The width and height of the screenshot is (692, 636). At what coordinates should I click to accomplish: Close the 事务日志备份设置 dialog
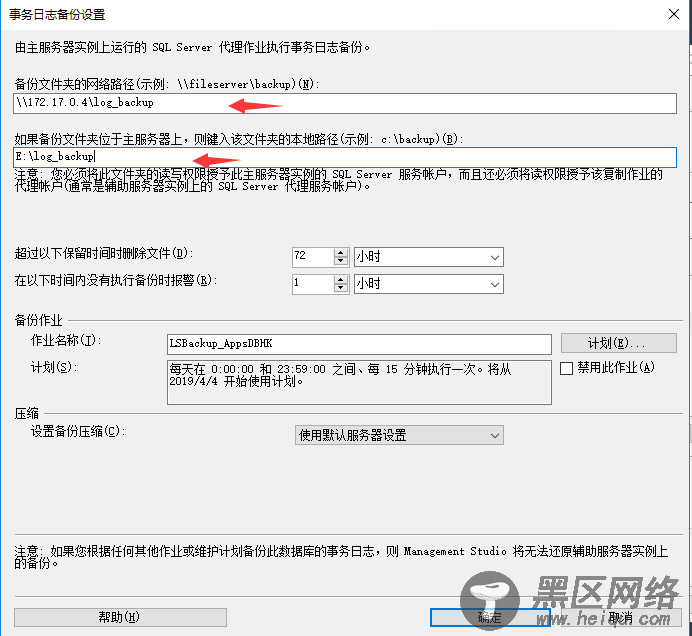[674, 14]
